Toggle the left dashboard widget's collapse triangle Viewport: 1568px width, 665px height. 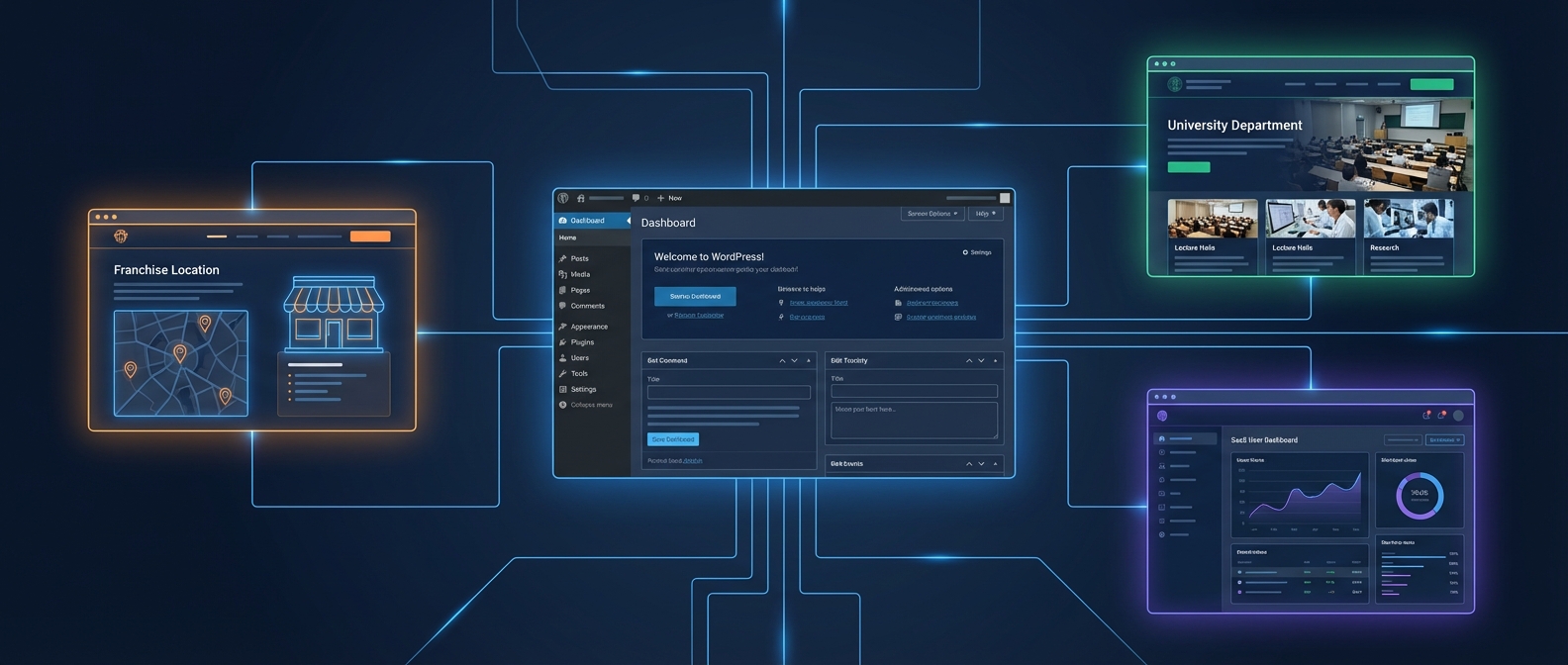(809, 361)
